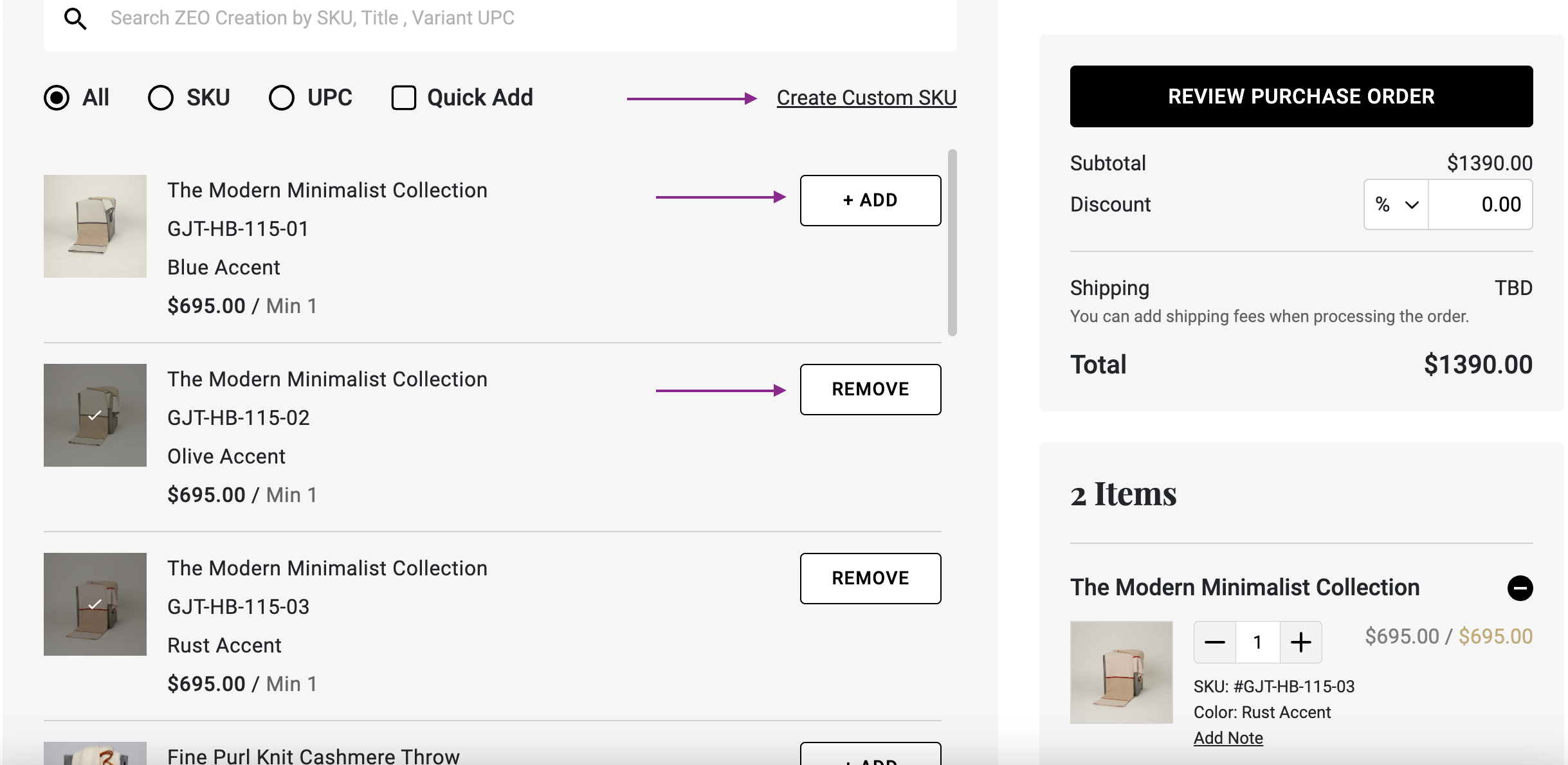Open the discount unit dropdown

pyautogui.click(x=1395, y=204)
